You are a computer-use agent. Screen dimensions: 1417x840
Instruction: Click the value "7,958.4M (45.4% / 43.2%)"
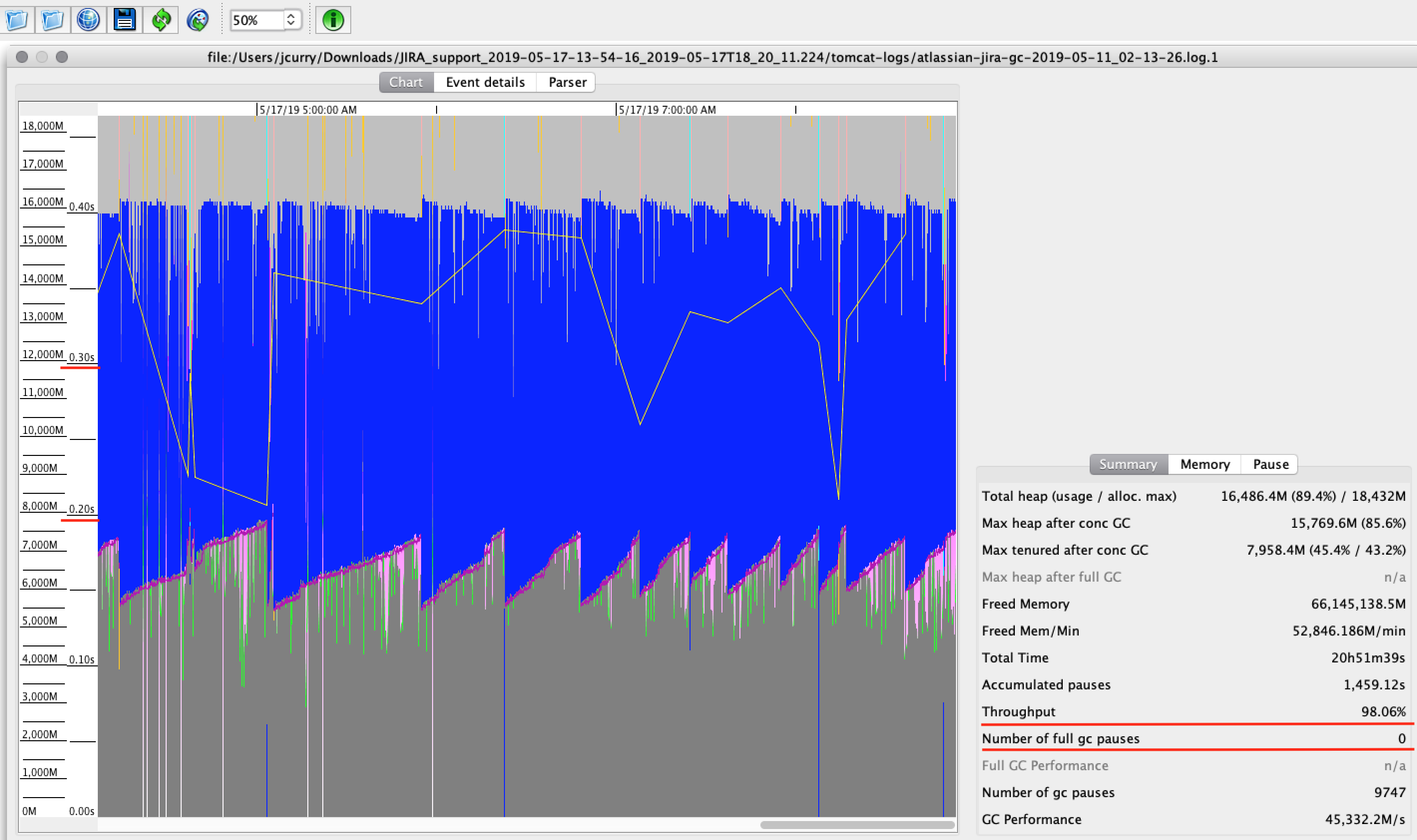pyautogui.click(x=1326, y=550)
